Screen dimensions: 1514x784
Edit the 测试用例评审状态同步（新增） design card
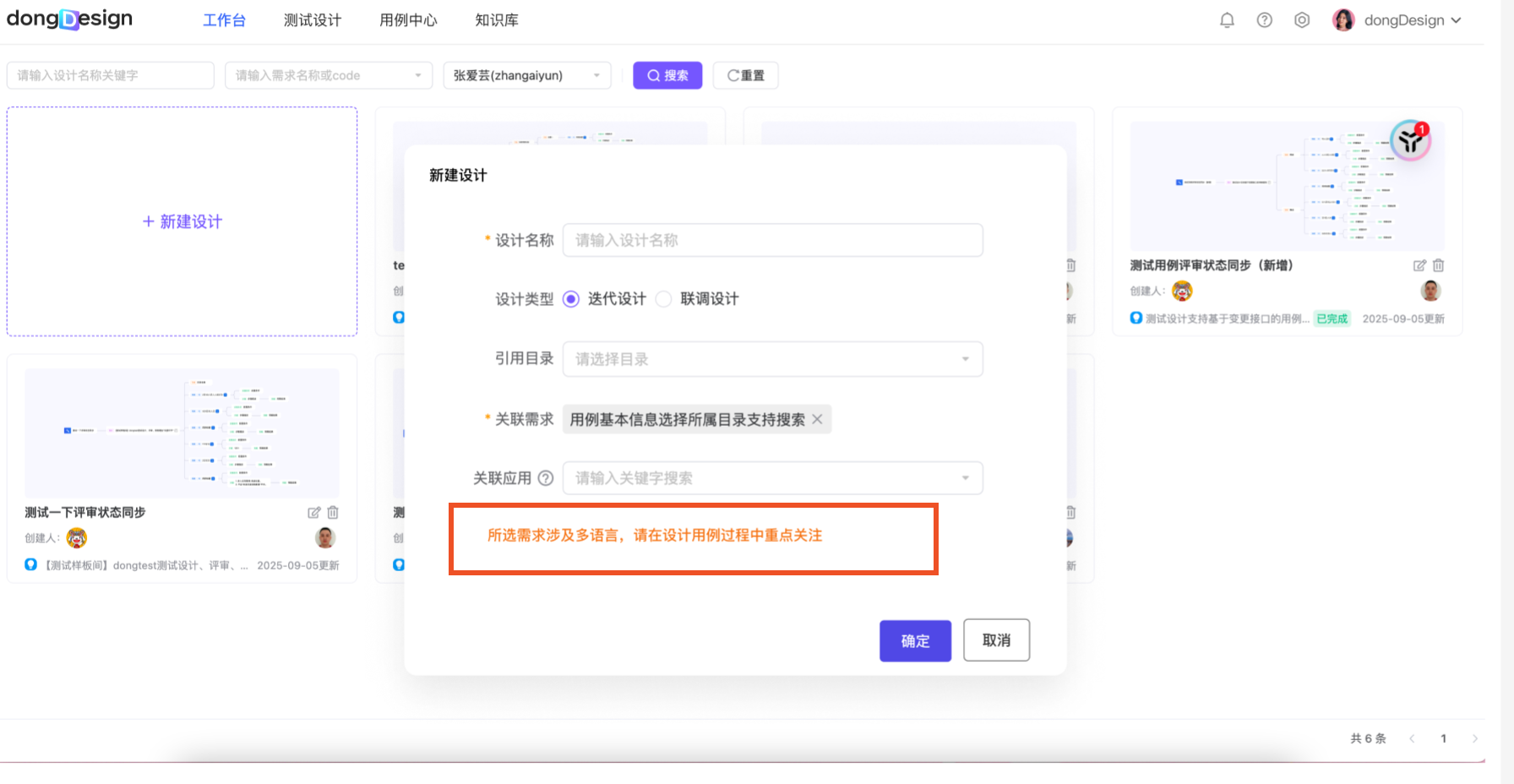[x=1419, y=265]
